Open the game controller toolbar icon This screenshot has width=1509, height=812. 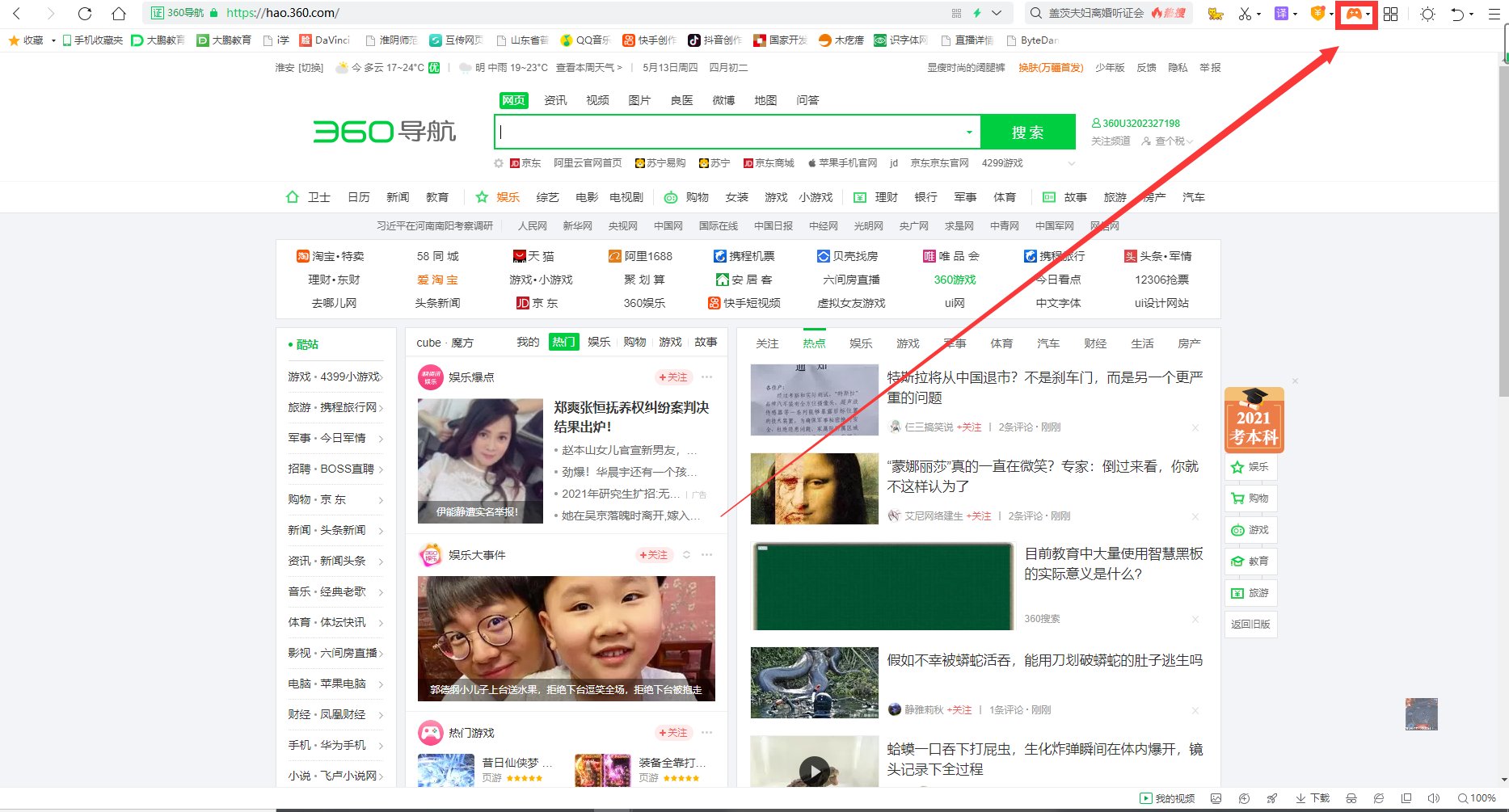(1354, 14)
